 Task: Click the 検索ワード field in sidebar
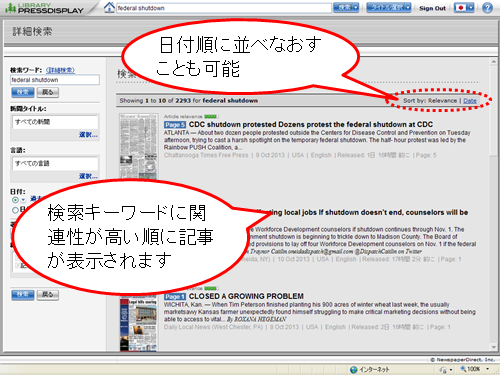coord(55,80)
